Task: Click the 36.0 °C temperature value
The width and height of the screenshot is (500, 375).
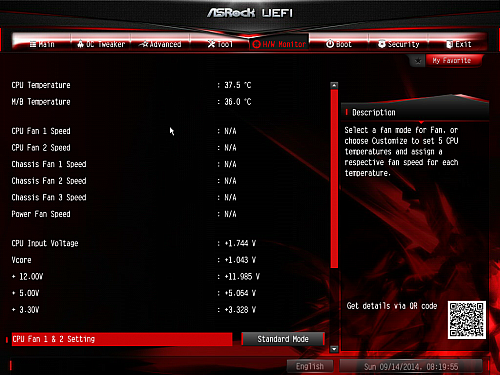Action: point(238,102)
